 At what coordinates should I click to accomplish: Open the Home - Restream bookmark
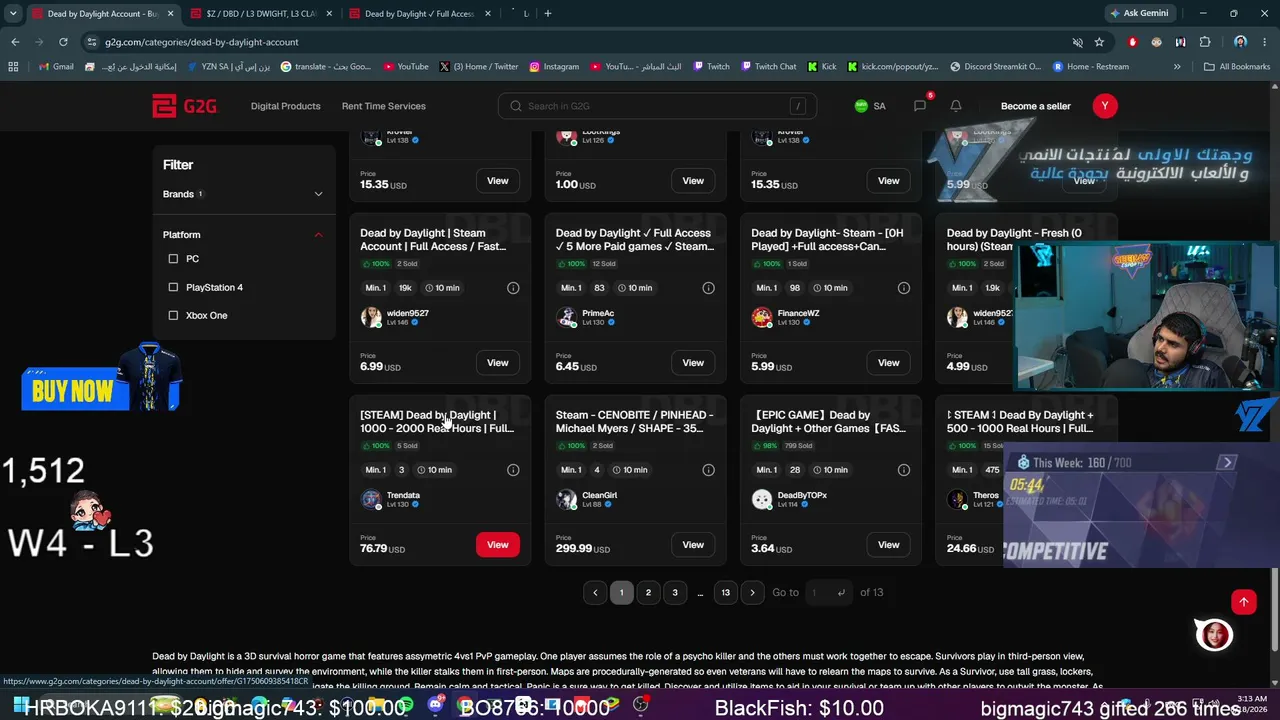[1090, 67]
